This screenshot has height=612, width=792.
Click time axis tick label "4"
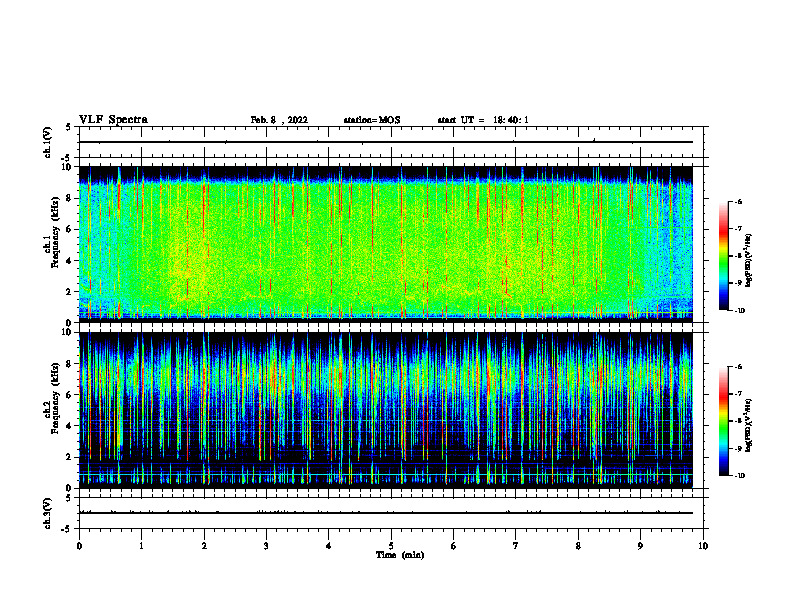point(329,546)
